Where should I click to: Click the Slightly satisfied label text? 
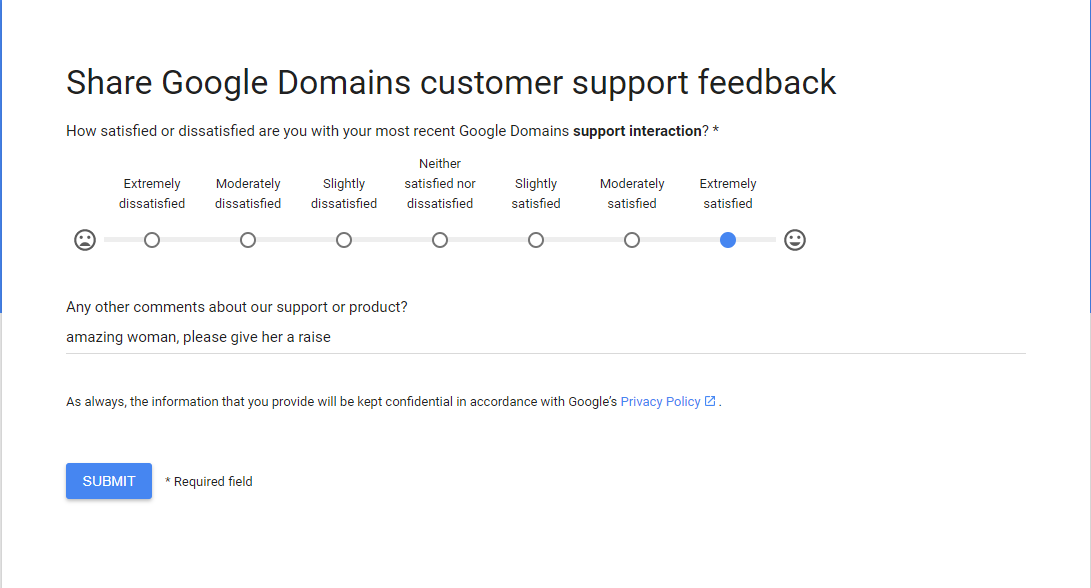(x=536, y=193)
